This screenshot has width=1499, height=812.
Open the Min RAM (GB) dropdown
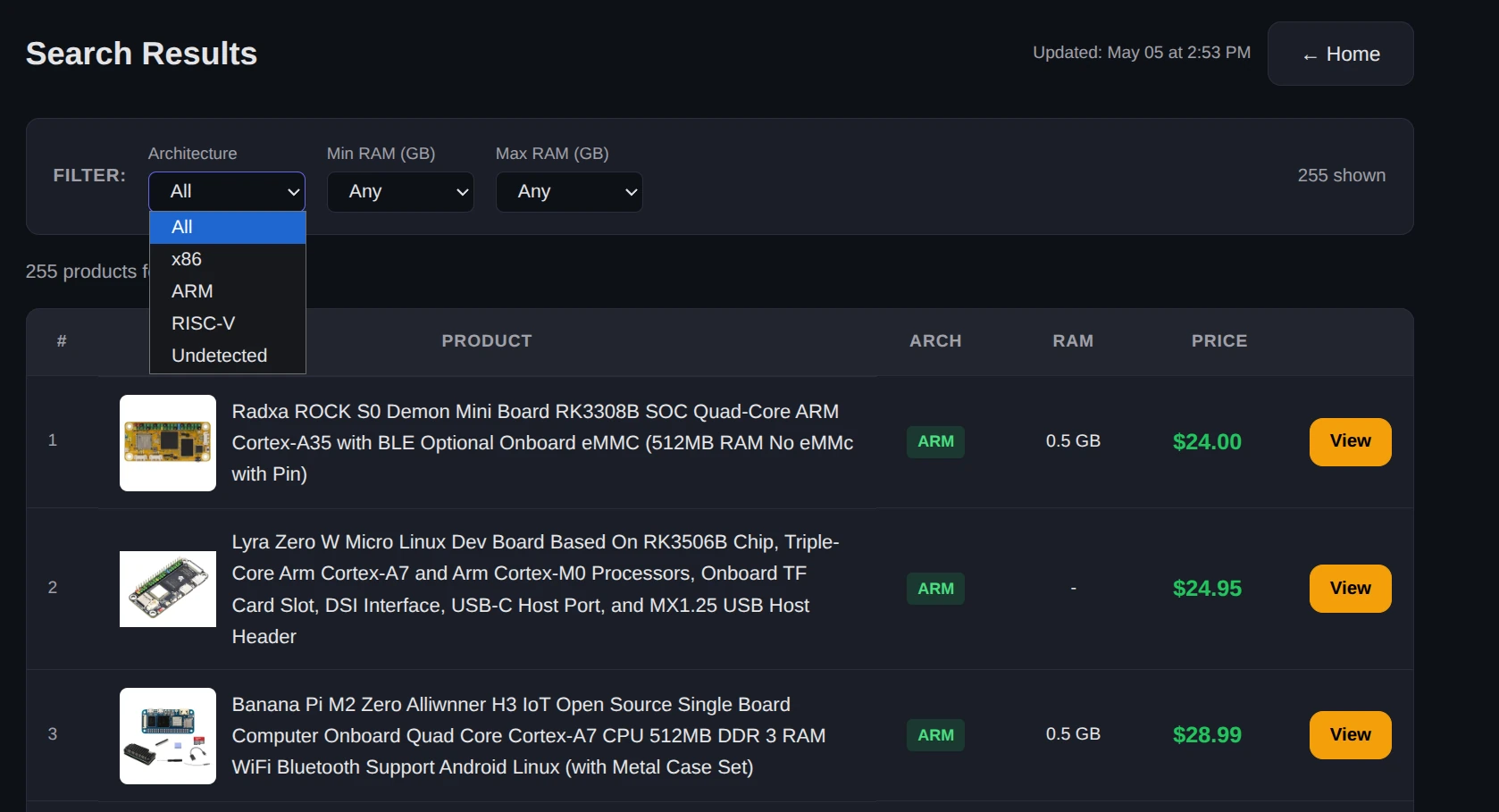coord(400,191)
